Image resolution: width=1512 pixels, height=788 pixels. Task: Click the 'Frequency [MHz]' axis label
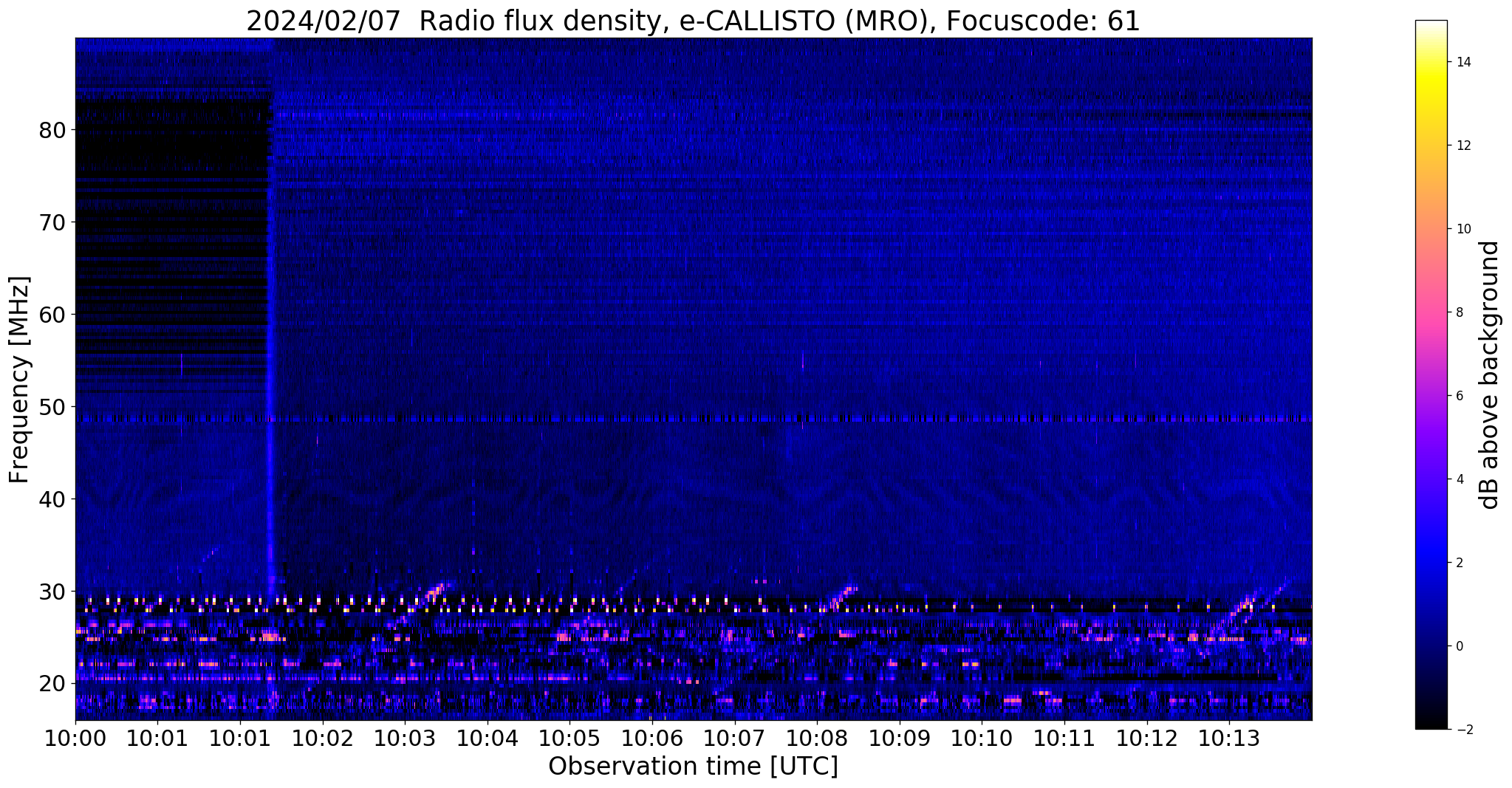[20, 380]
